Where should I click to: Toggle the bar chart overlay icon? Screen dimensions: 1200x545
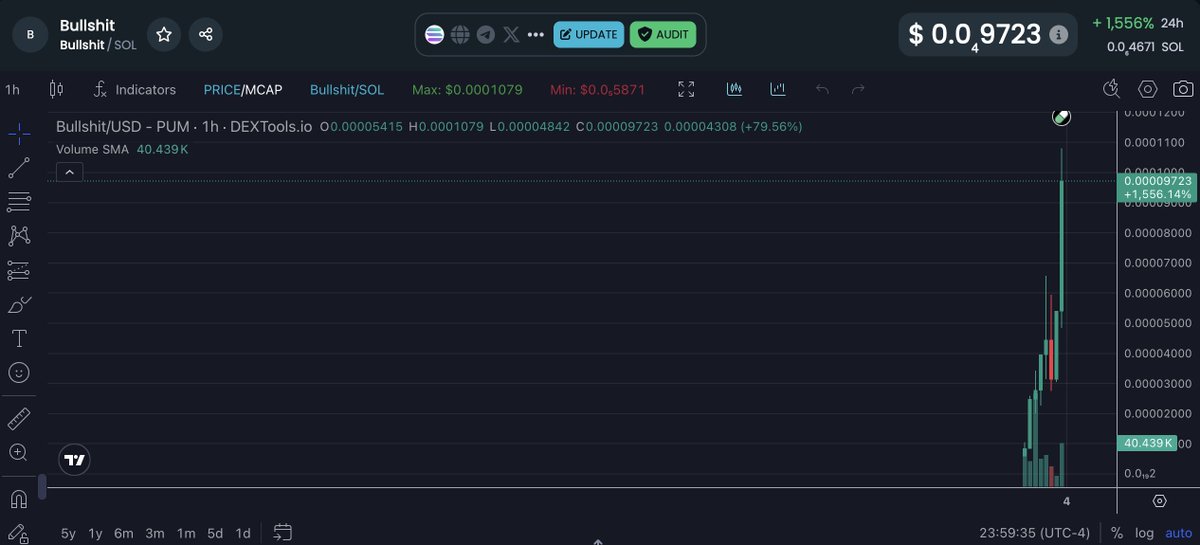(x=778, y=89)
